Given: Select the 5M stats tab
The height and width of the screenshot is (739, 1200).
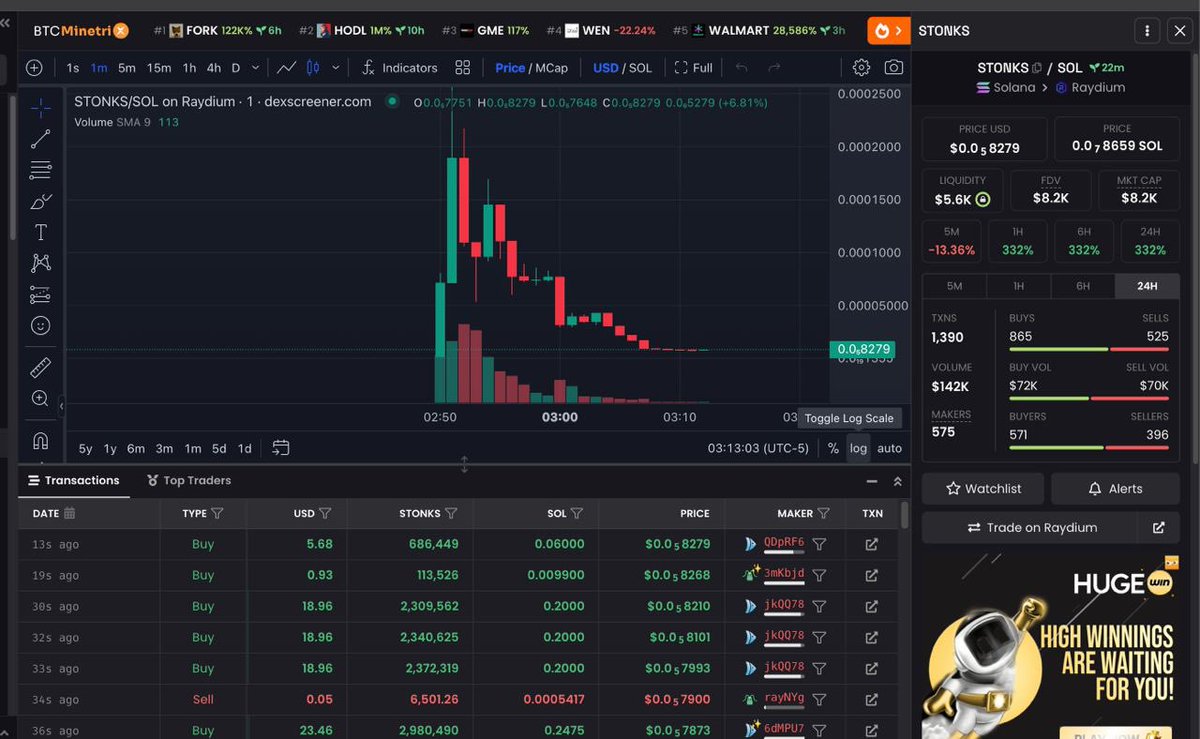Looking at the screenshot, I should pos(954,286).
